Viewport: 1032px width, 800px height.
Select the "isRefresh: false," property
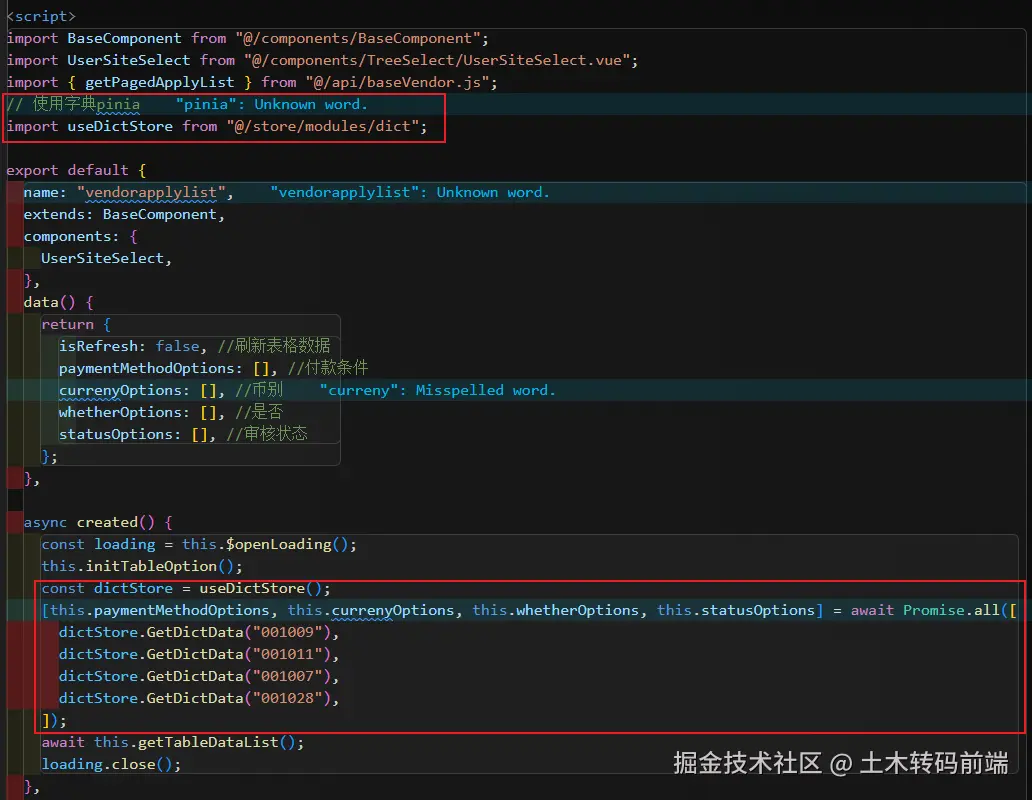[x=133, y=346]
